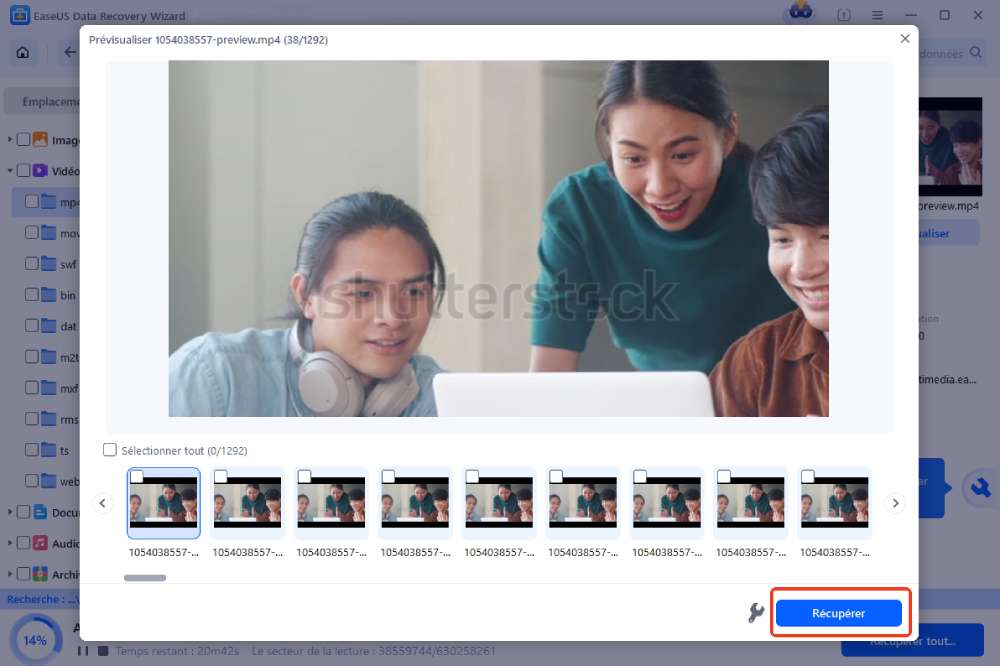1000x666 pixels.
Task: Select the swf folder in sidebar
Action: pos(47,263)
